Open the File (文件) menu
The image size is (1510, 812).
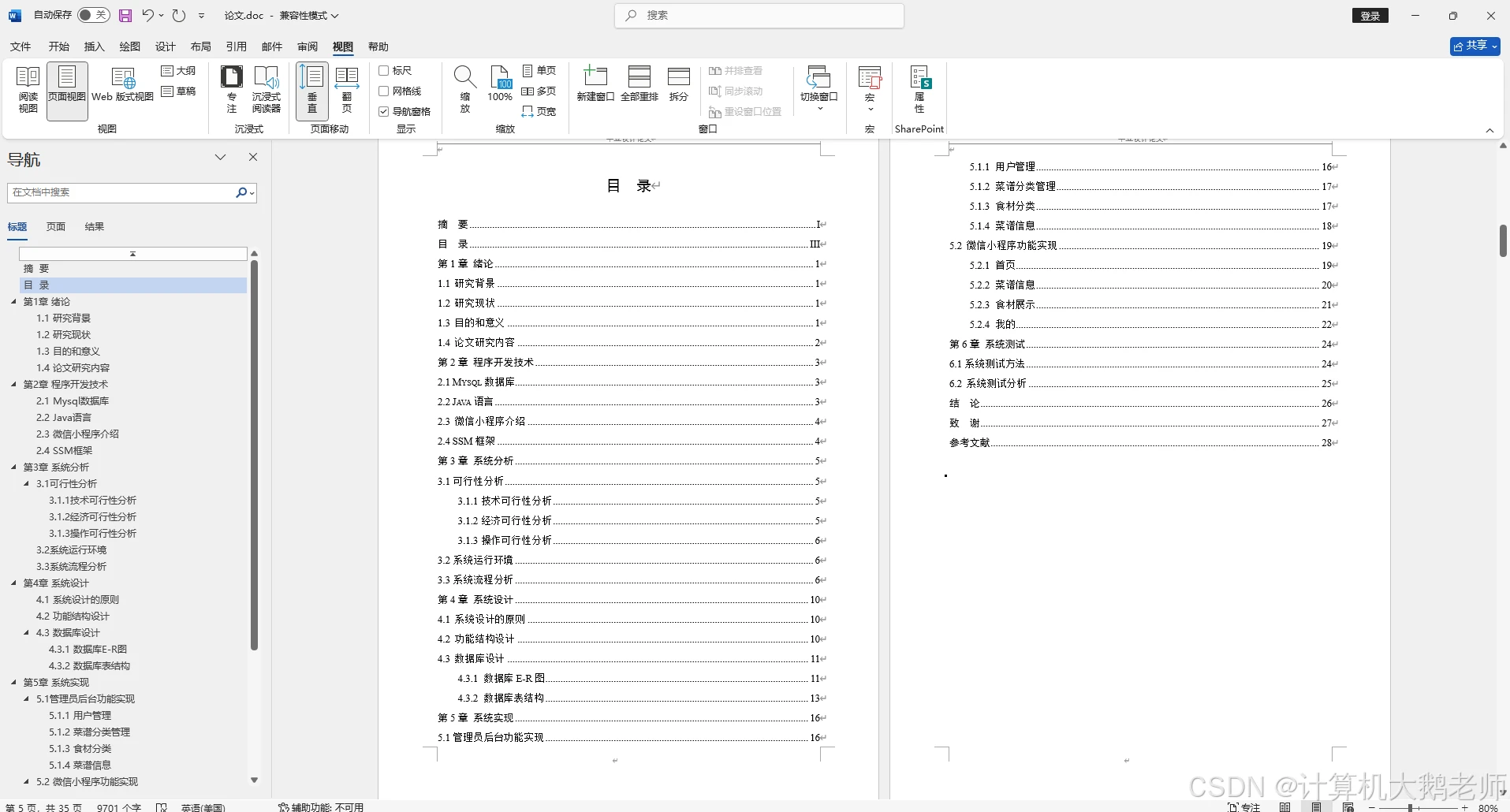tap(21, 47)
